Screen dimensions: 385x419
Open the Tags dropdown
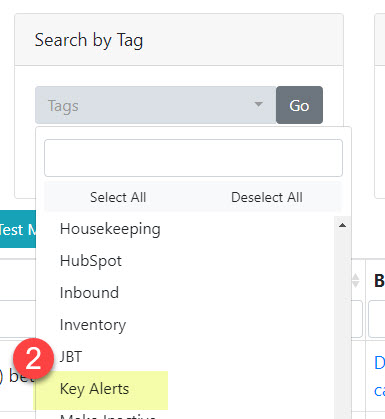(x=156, y=105)
